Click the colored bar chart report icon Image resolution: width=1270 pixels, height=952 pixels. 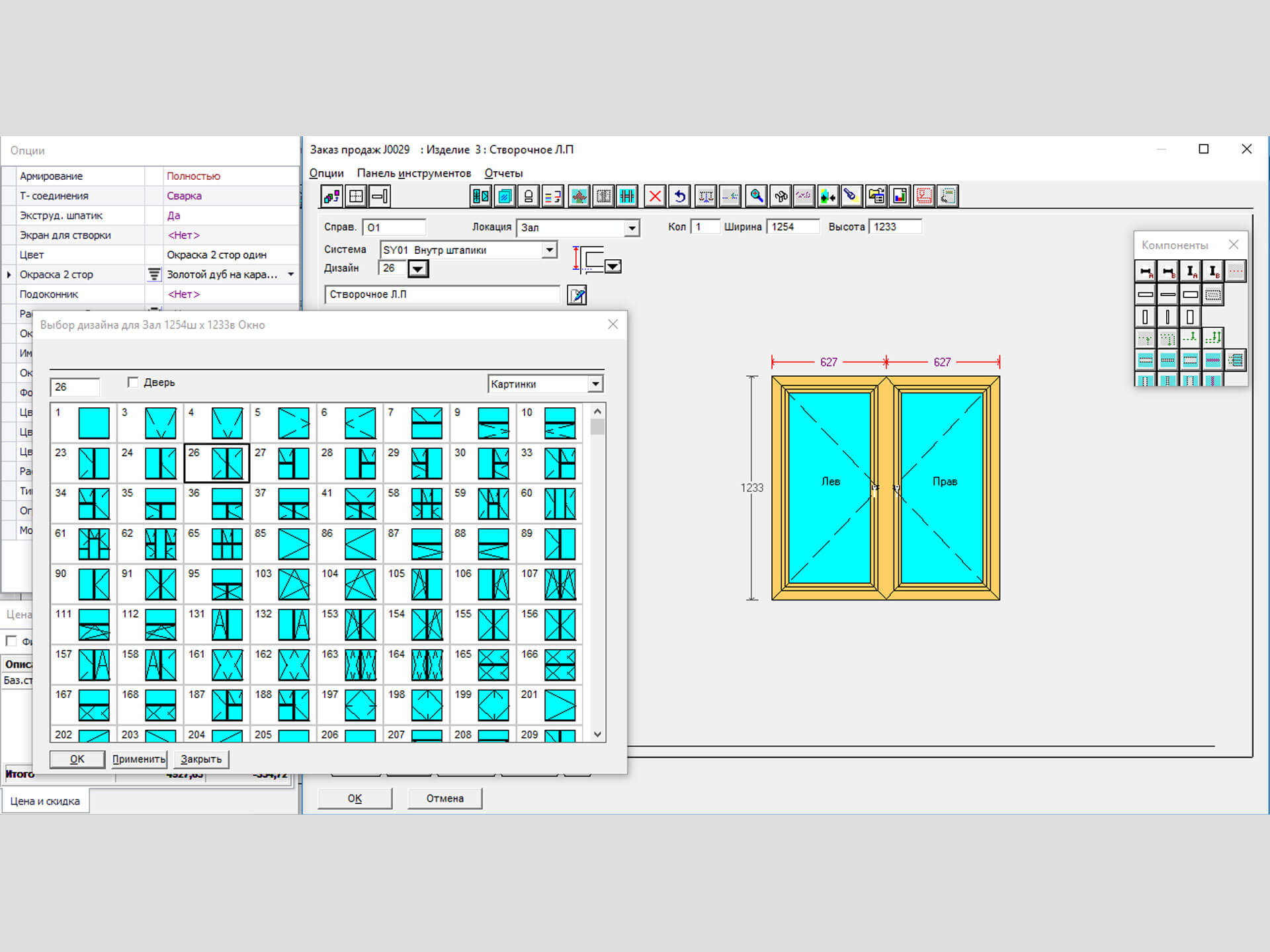pos(900,196)
